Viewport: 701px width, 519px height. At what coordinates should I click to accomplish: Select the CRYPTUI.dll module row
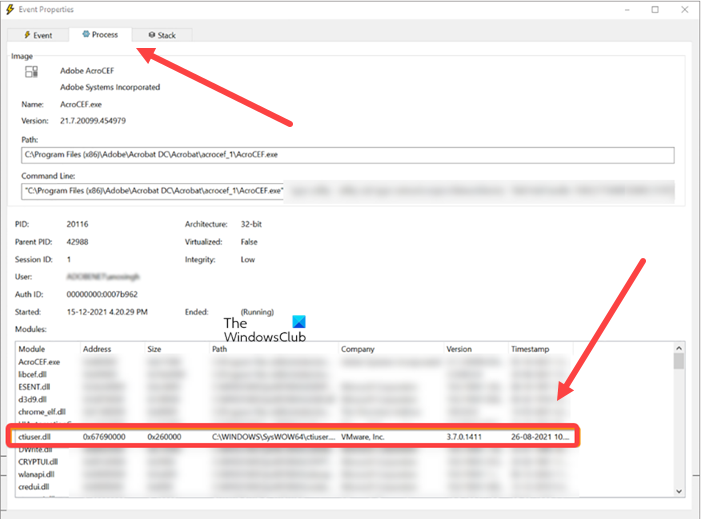295,462
